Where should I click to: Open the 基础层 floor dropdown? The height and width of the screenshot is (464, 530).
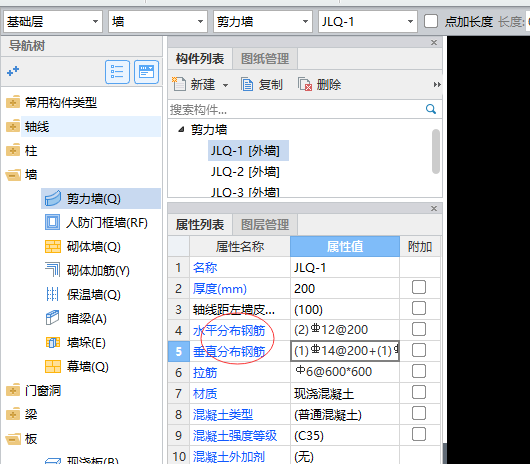(x=53, y=22)
